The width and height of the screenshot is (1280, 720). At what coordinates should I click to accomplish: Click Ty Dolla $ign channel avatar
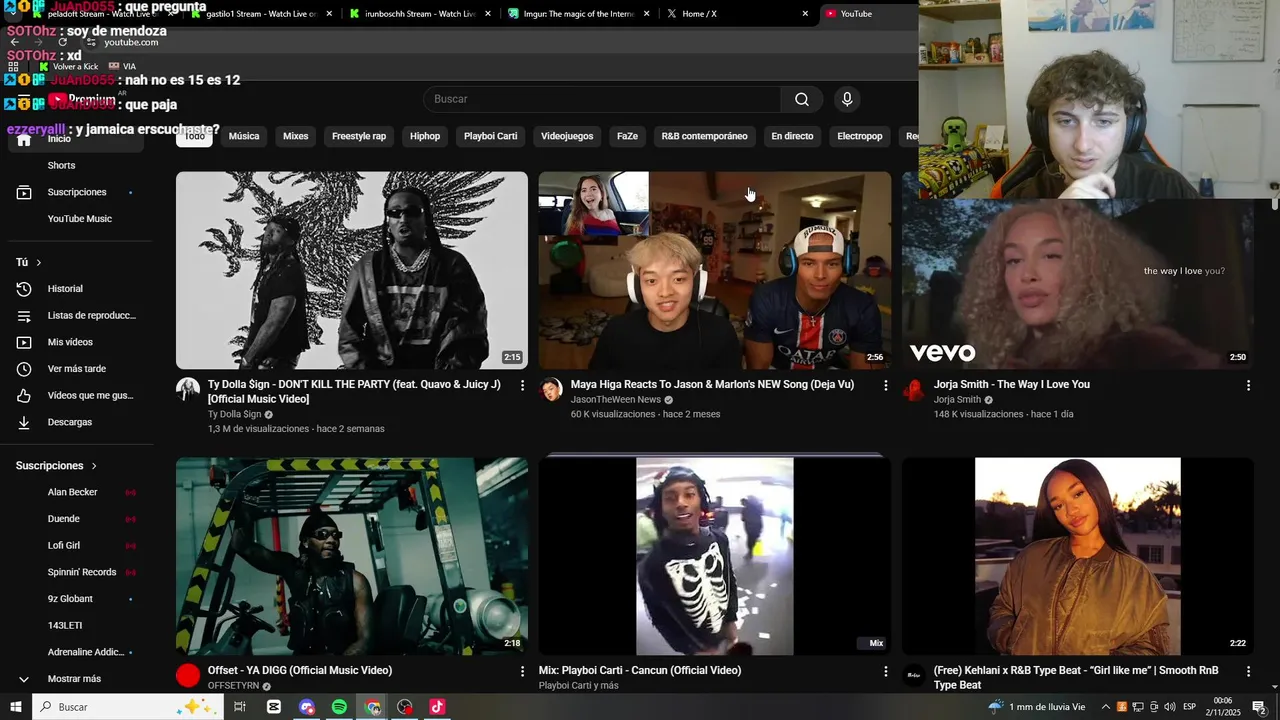[x=188, y=390]
